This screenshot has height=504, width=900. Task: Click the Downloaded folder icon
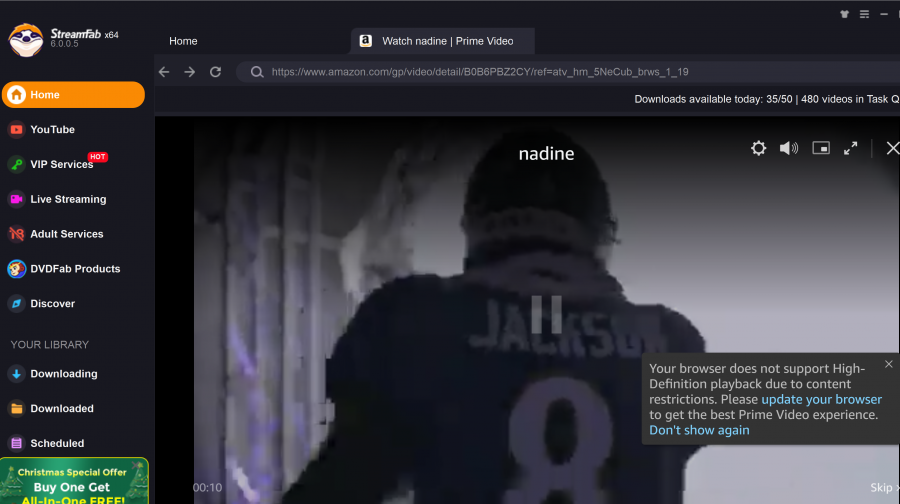(17, 409)
